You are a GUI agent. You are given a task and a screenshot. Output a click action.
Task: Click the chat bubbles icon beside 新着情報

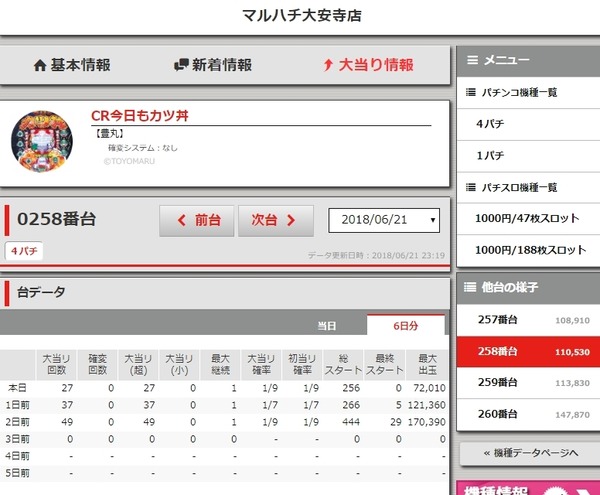click(x=181, y=65)
